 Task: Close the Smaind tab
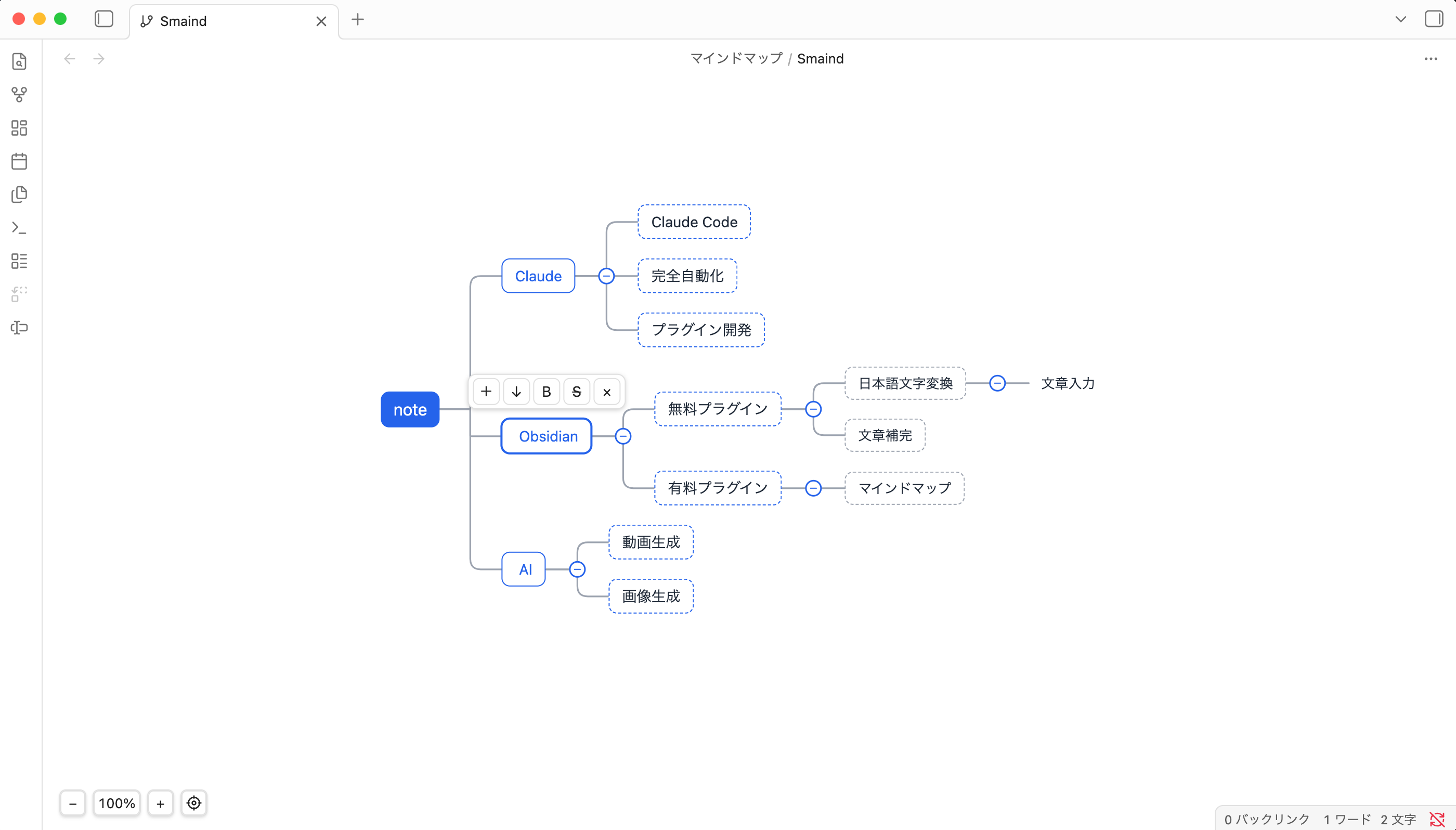tap(321, 21)
